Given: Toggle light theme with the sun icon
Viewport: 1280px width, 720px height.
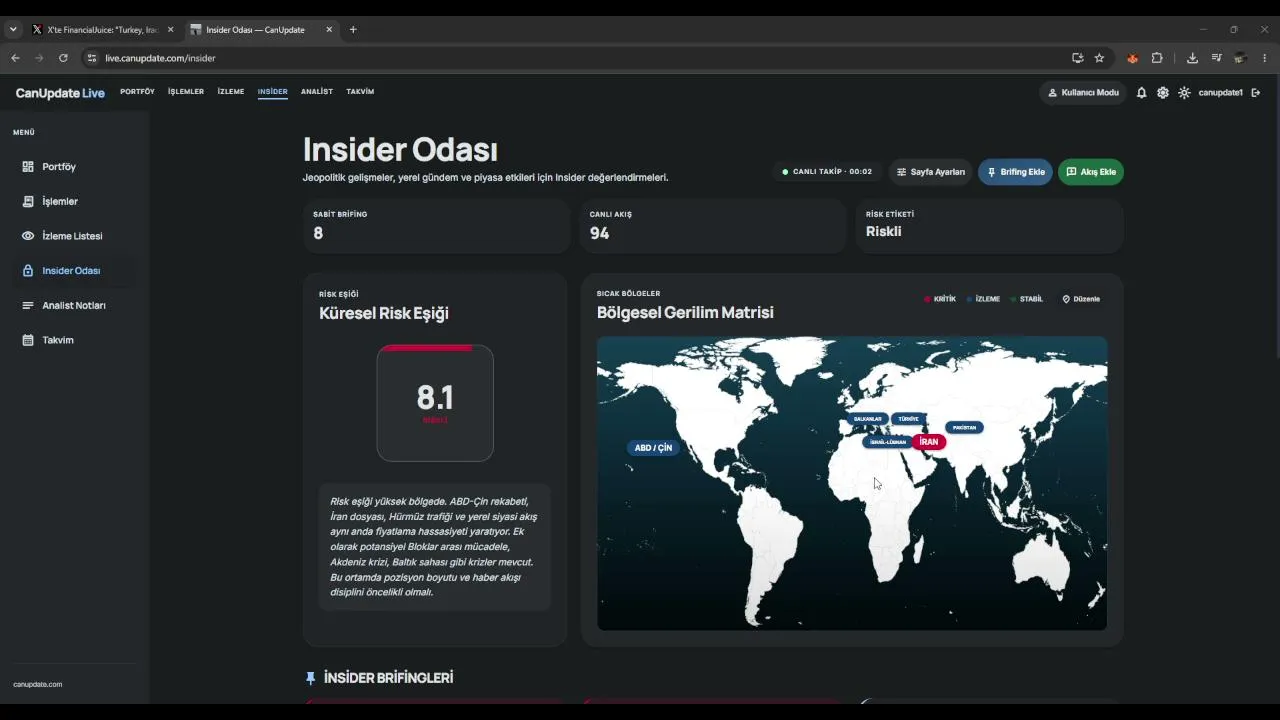Looking at the screenshot, I should click(x=1184, y=92).
